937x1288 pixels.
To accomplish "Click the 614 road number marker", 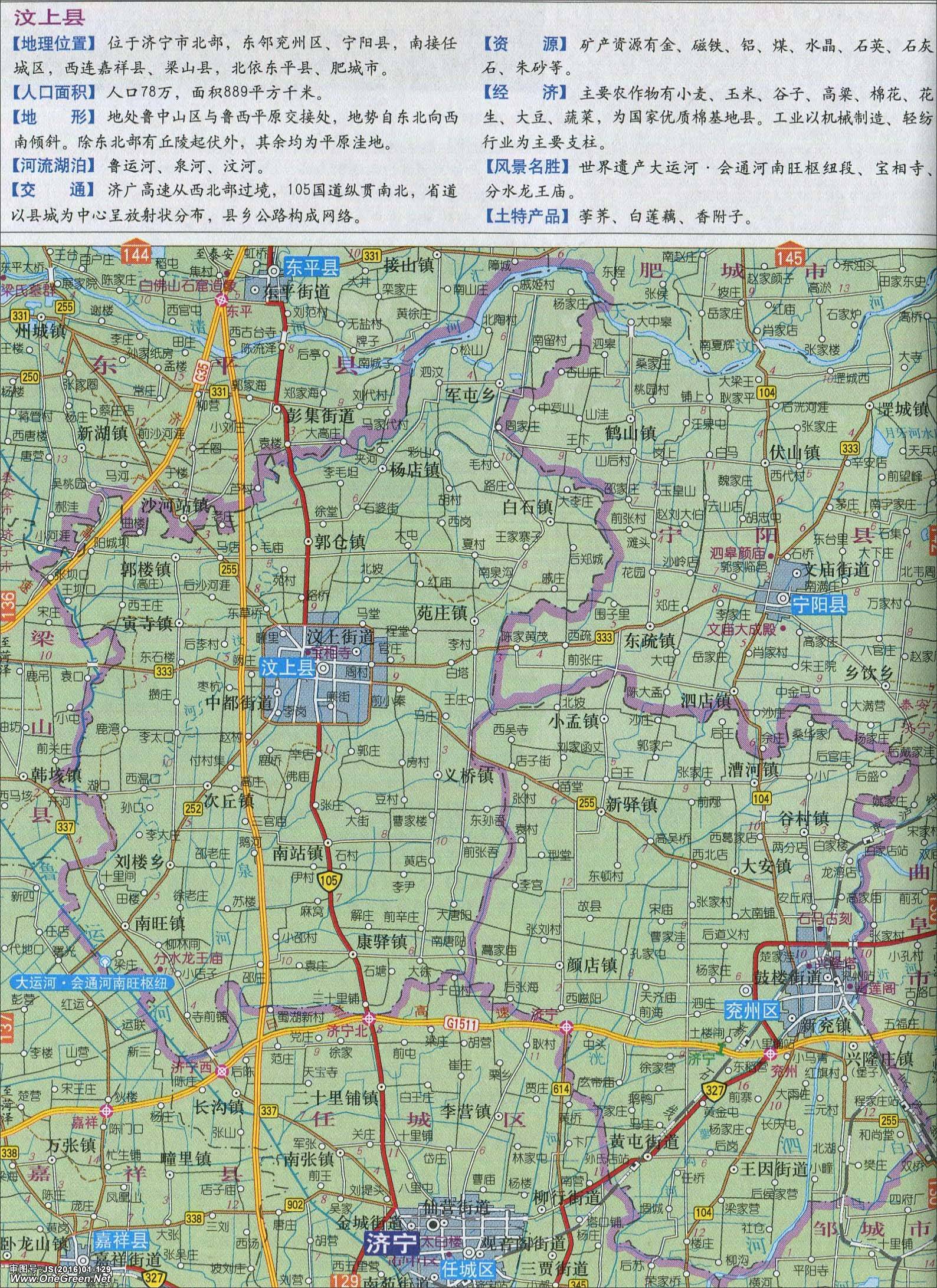I will [561, 1089].
